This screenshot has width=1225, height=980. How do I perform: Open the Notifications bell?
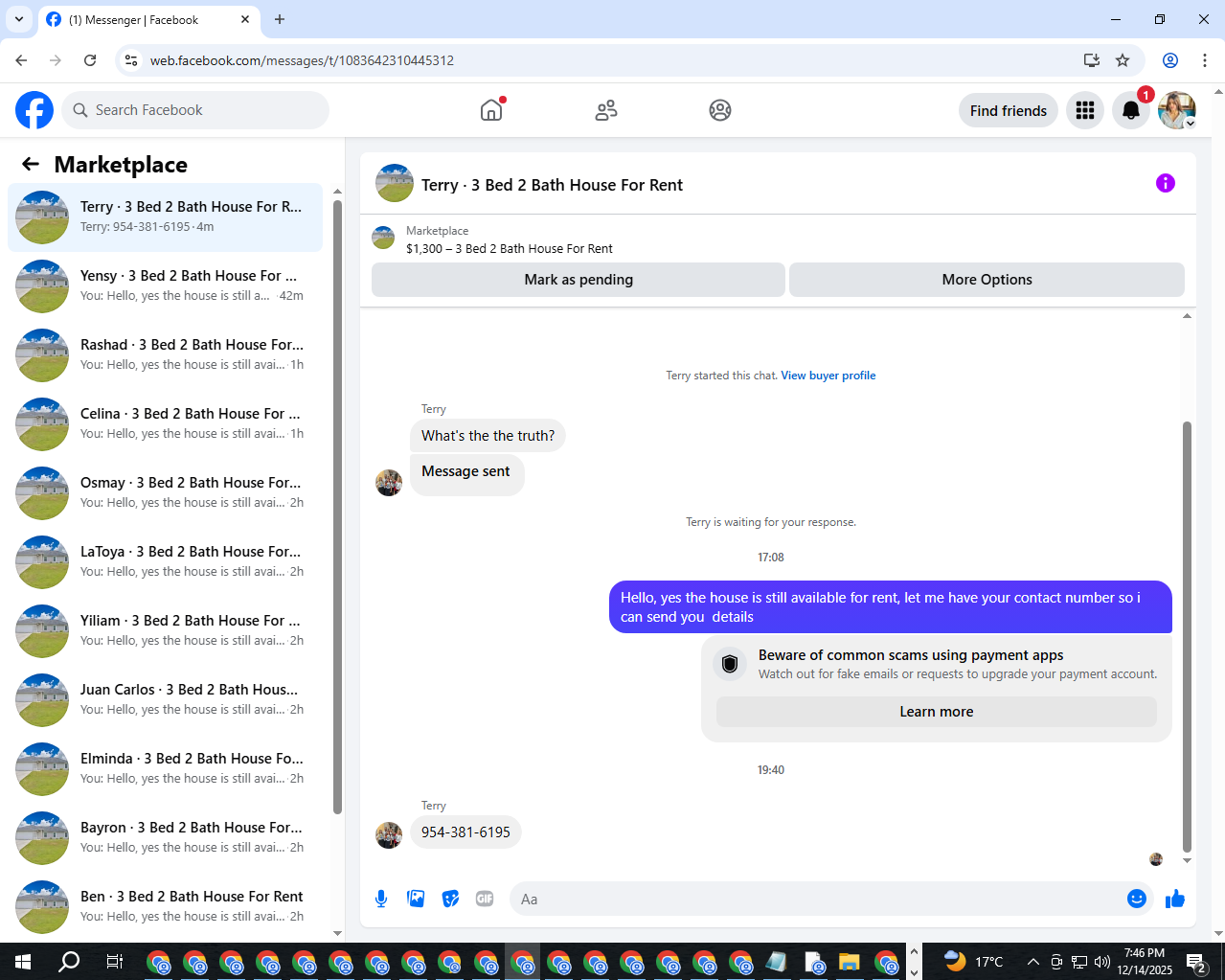[x=1131, y=110]
